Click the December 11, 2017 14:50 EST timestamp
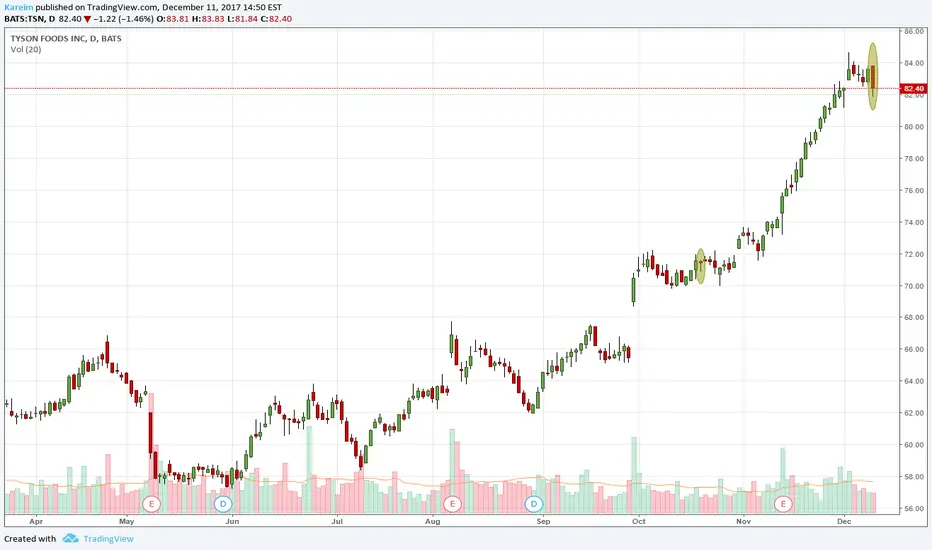The image size is (932, 550). coord(222,8)
